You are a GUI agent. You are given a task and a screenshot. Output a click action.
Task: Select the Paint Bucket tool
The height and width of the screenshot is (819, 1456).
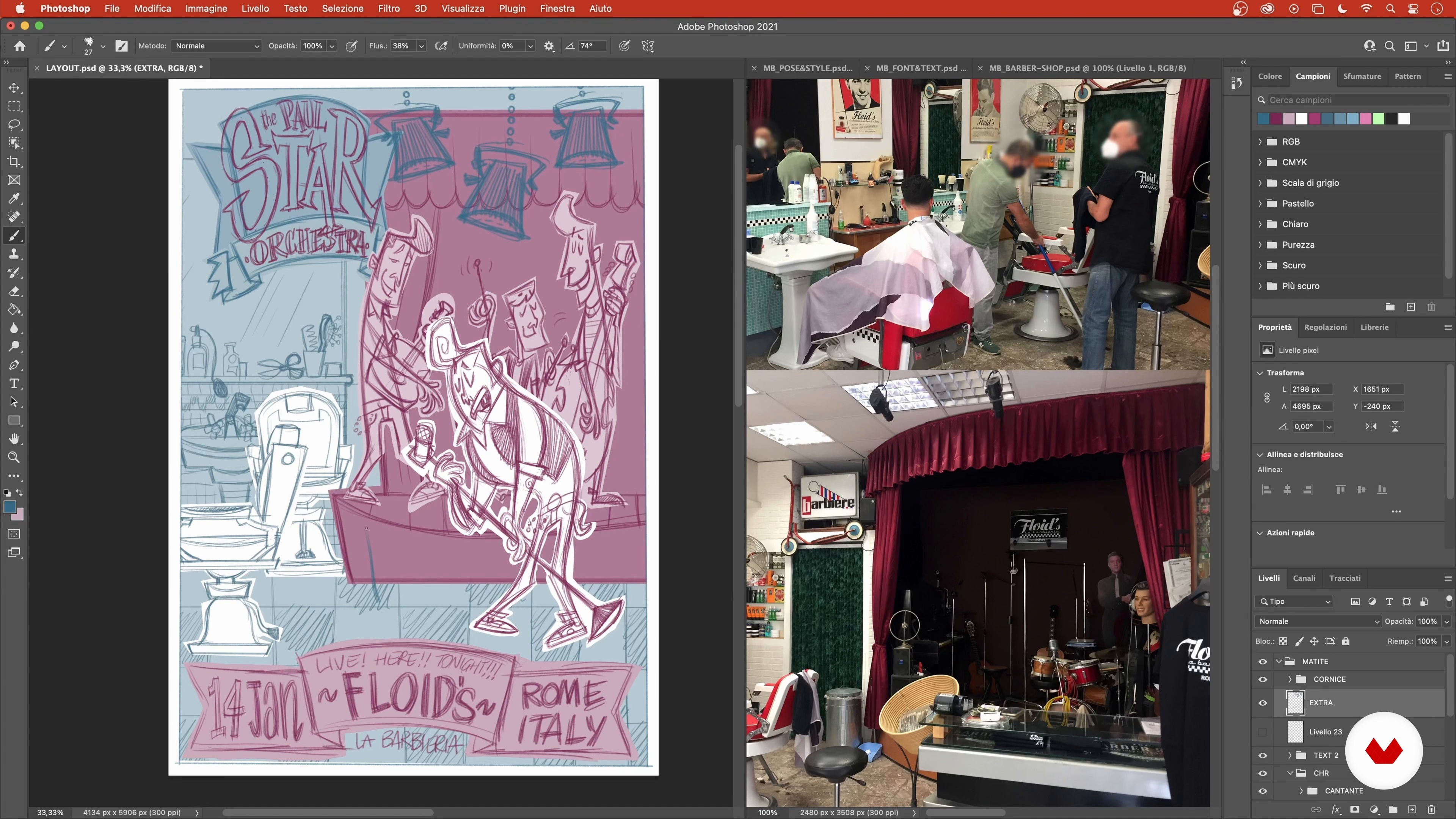click(14, 310)
